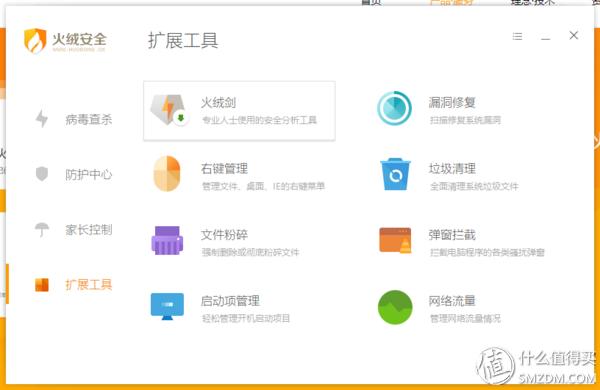The width and height of the screenshot is (600, 390).
Task: Open the 启动项管理 blue monitor icon
Action: (x=167, y=306)
